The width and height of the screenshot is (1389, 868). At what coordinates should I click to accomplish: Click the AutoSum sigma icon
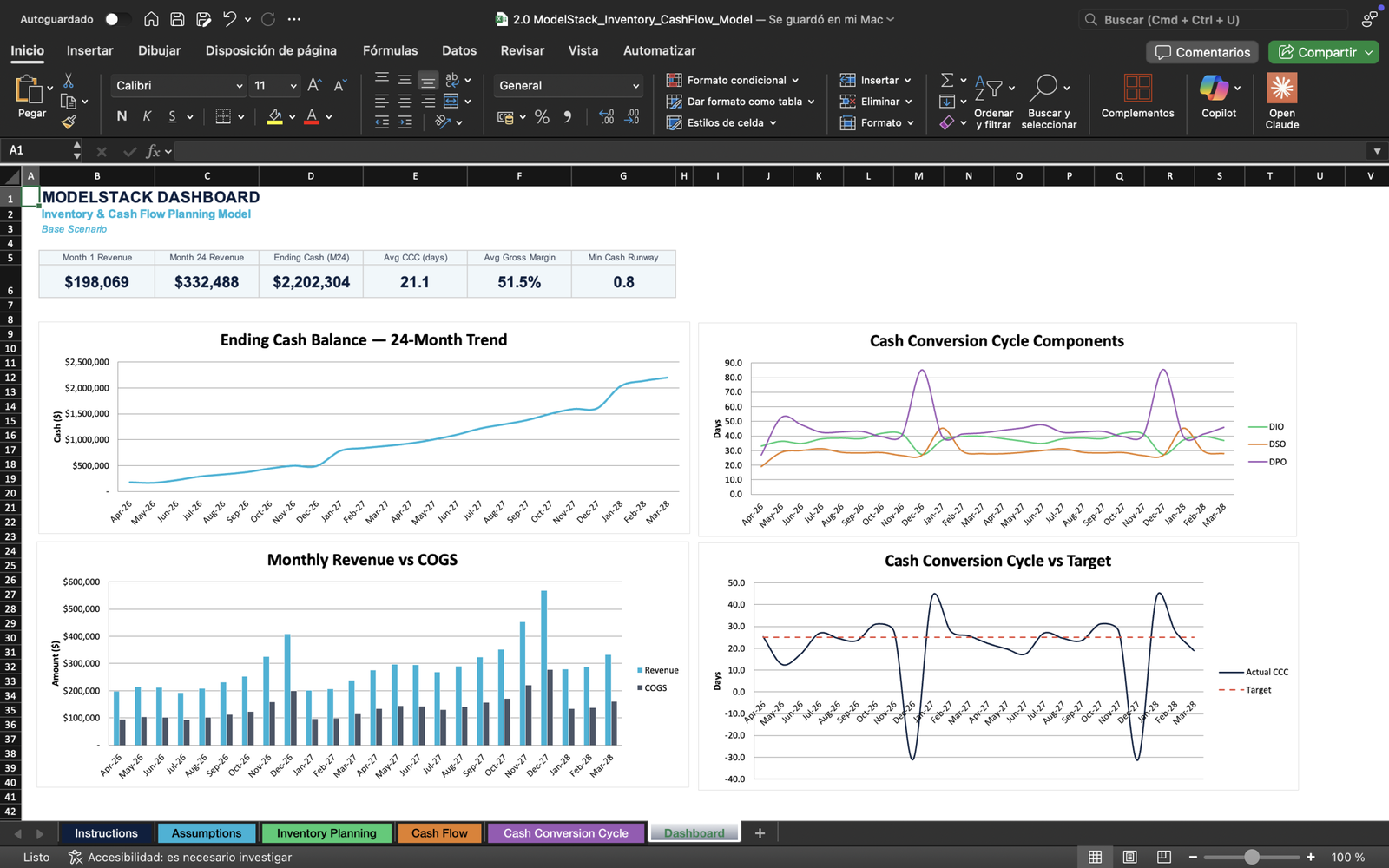pyautogui.click(x=947, y=80)
